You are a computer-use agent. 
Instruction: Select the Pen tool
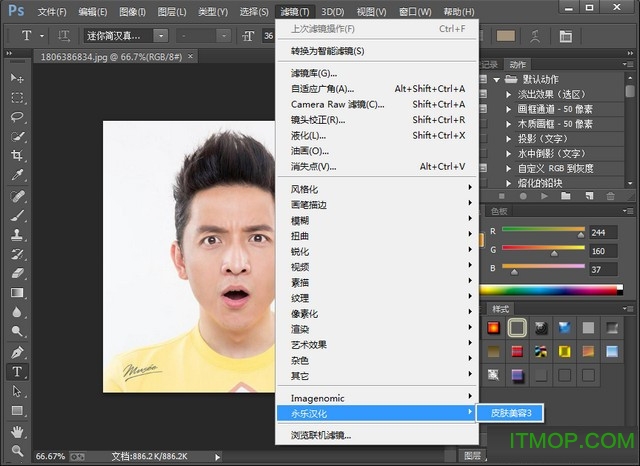click(17, 352)
